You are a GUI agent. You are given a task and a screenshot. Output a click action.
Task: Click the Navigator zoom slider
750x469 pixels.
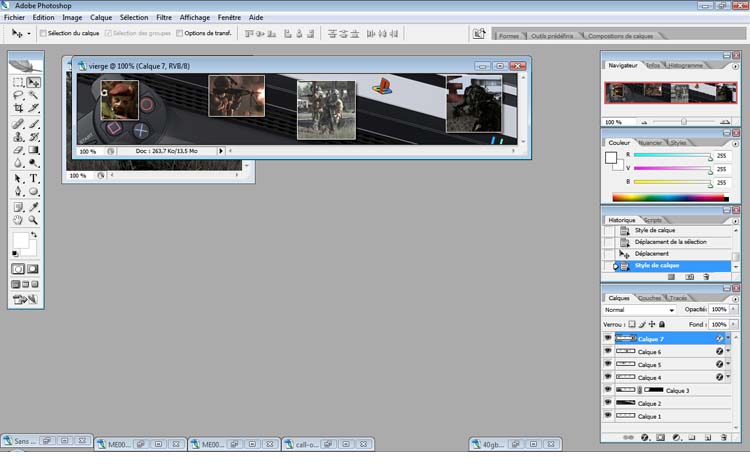(684, 122)
